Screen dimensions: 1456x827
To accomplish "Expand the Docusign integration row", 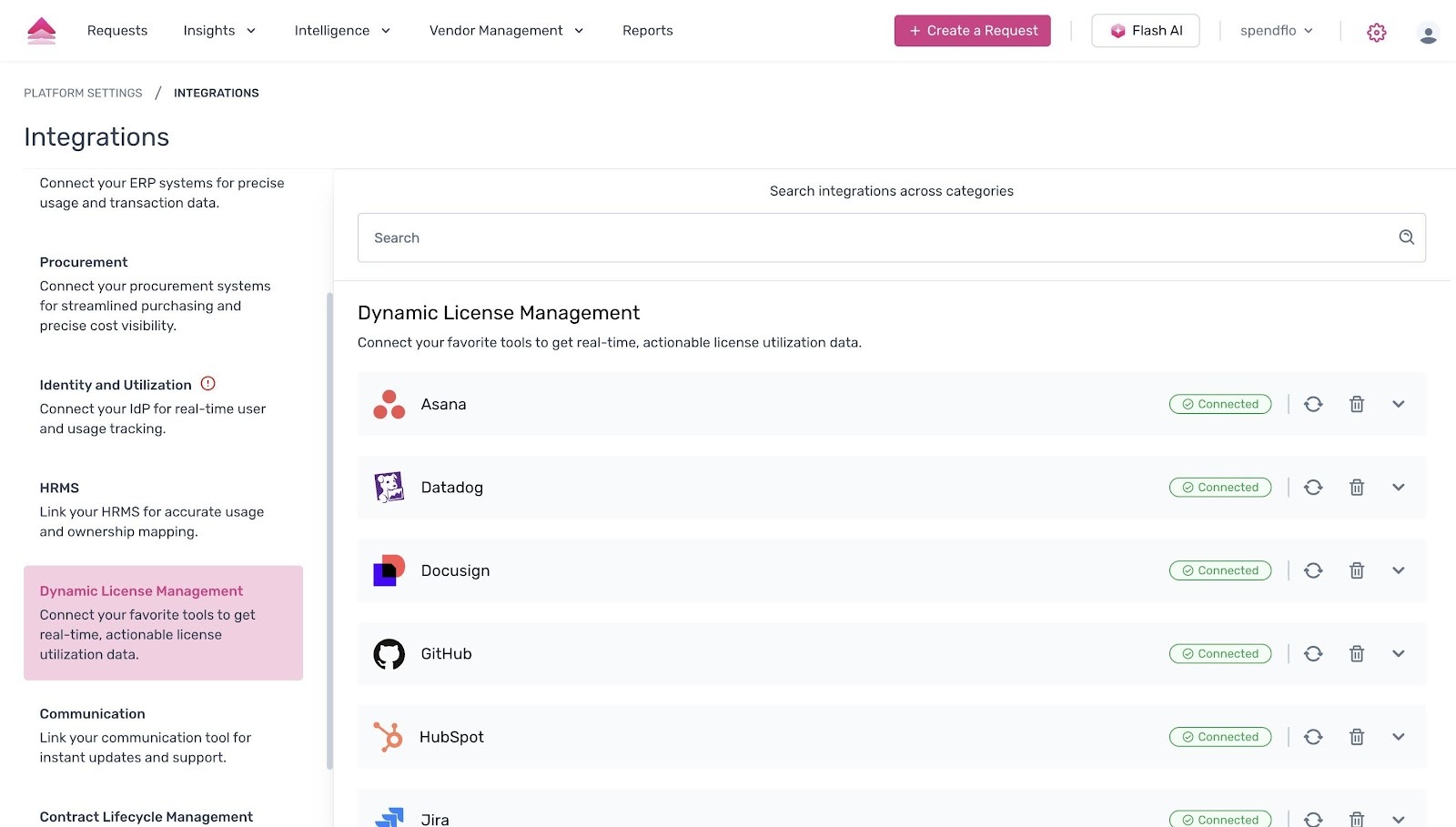I will pyautogui.click(x=1398, y=570).
